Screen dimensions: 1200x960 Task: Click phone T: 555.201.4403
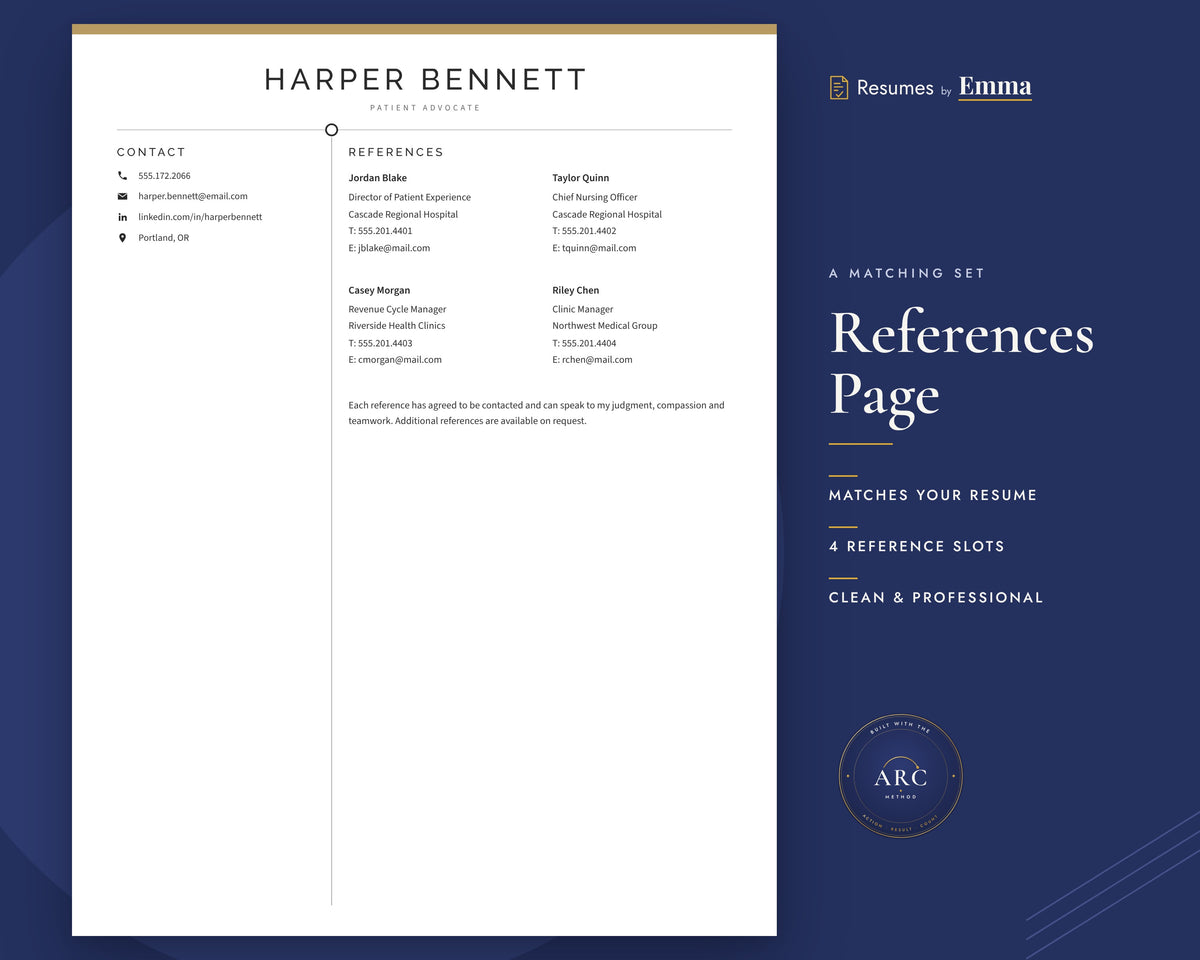tap(380, 343)
